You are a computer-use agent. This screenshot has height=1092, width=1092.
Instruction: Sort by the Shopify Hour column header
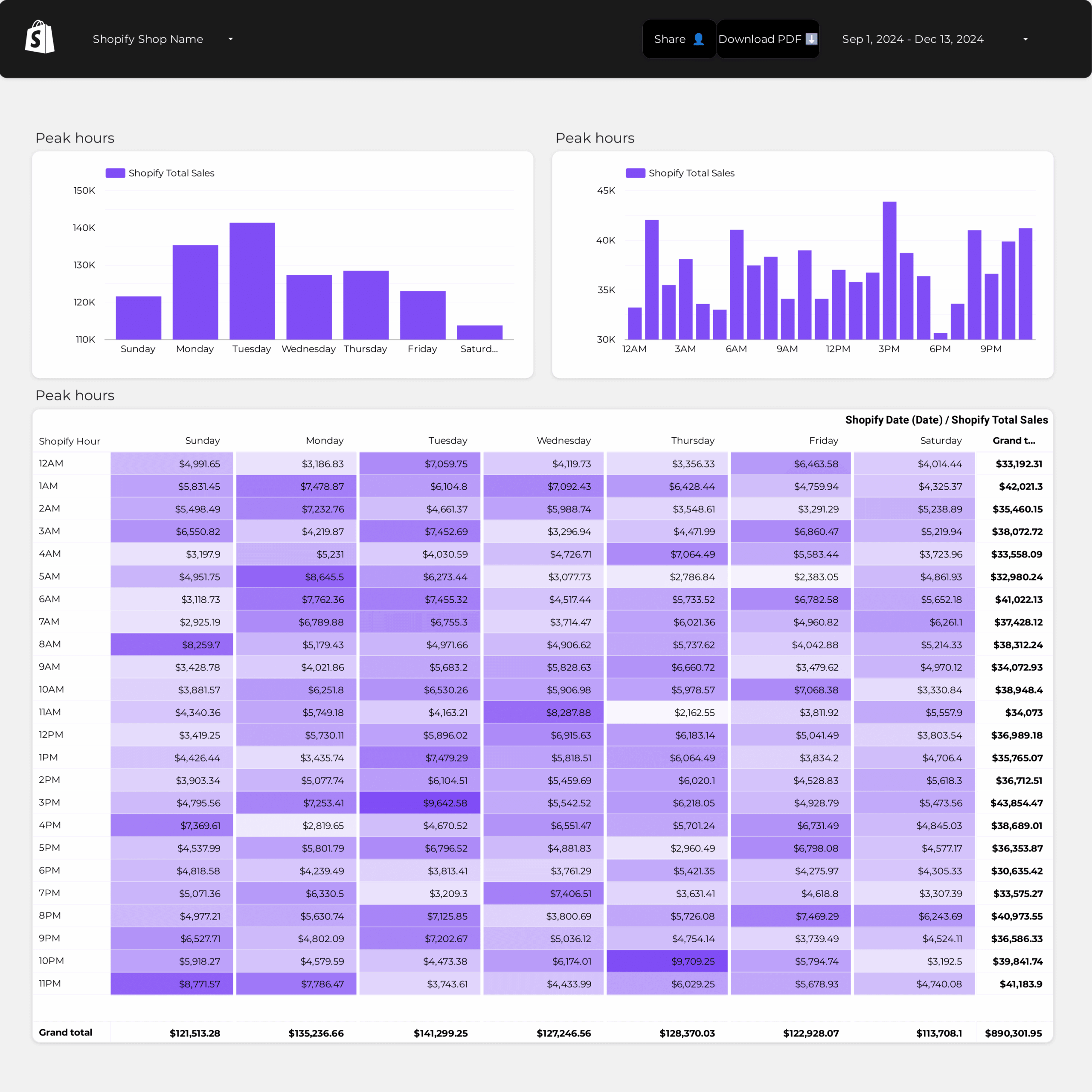[70, 441]
